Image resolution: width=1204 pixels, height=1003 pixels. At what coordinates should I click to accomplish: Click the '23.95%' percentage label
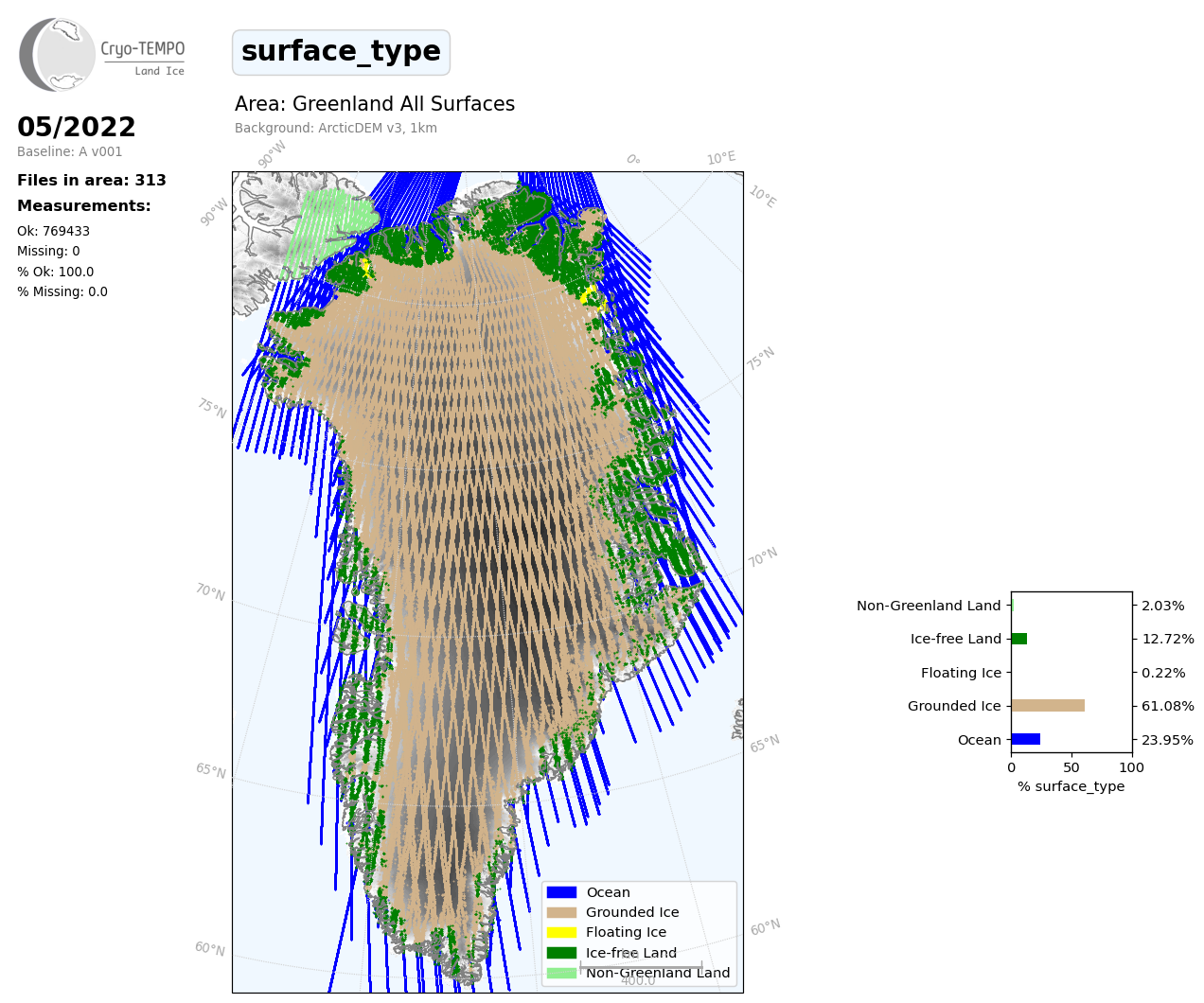1168,740
